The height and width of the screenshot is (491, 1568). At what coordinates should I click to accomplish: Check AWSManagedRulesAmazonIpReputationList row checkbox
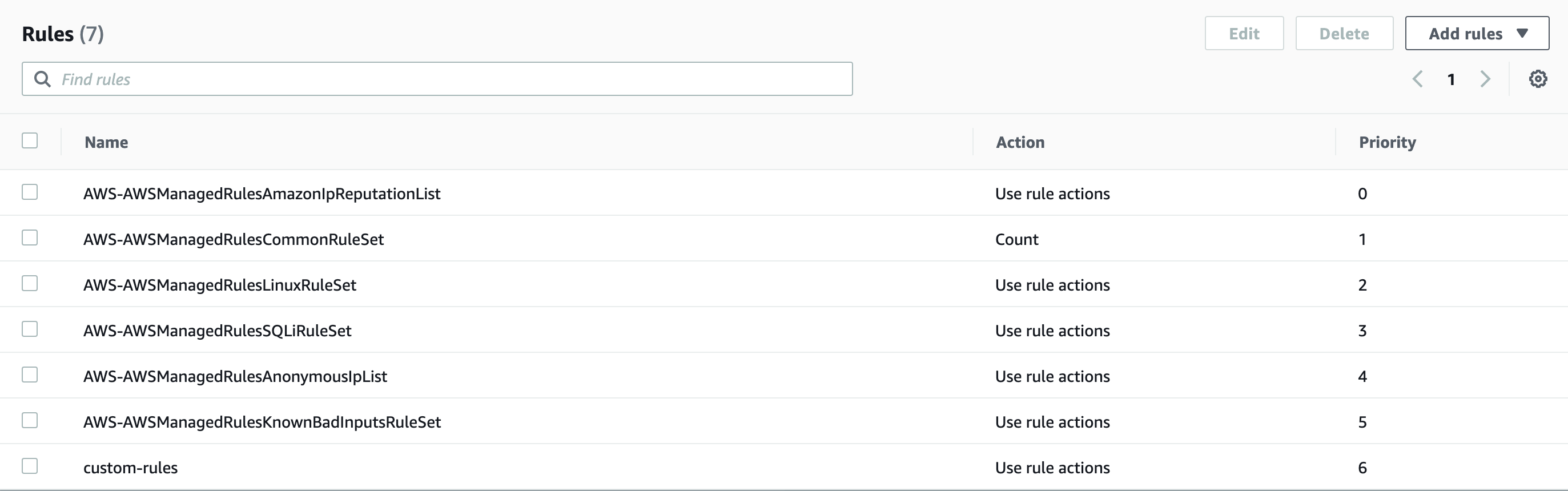tap(30, 192)
